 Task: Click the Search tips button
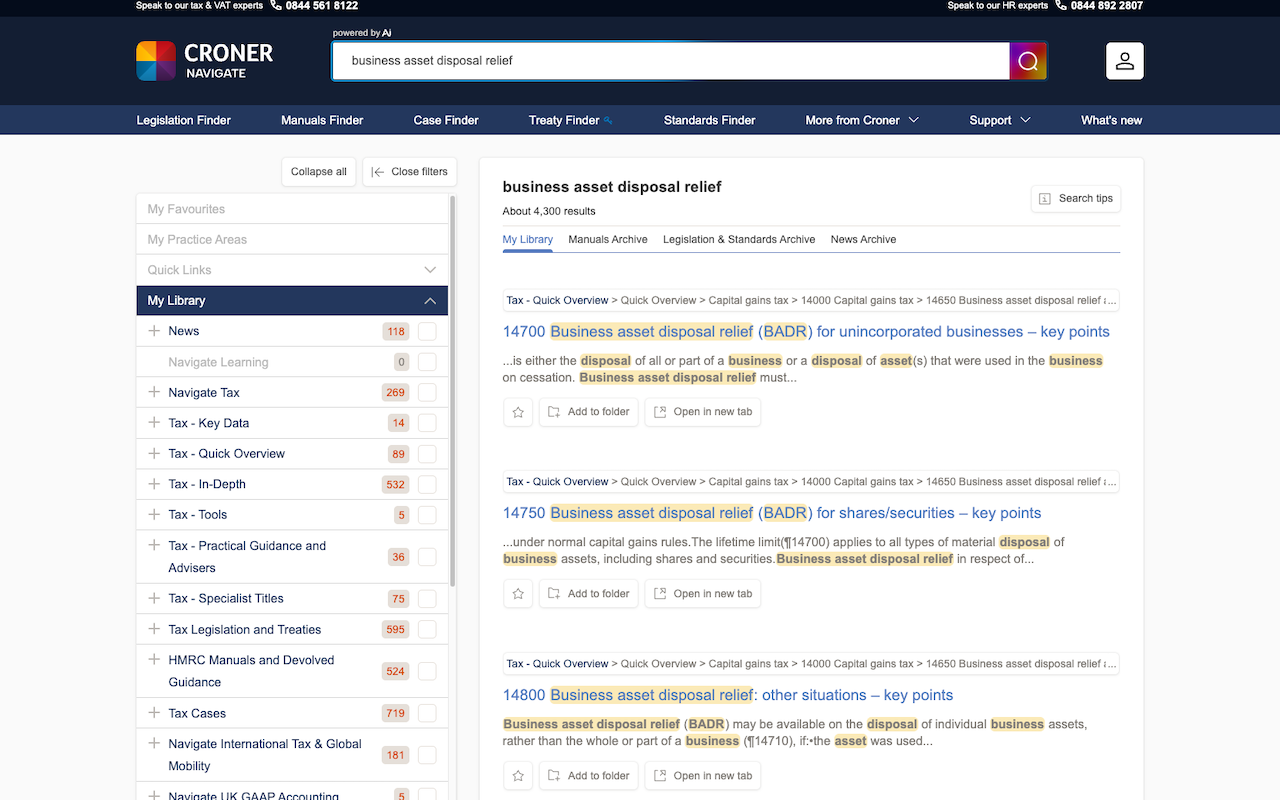click(x=1076, y=199)
